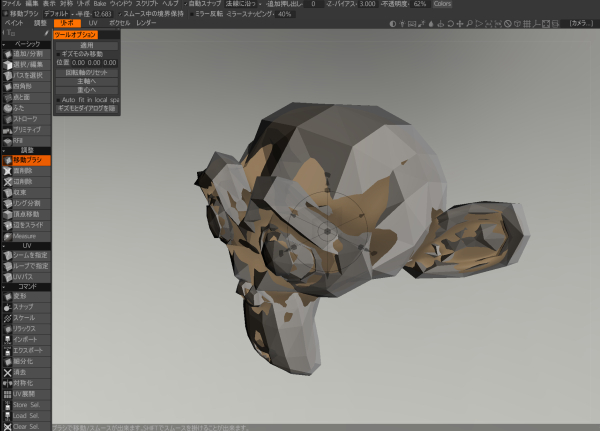Toggle the ミラー反転 (mirror flip) checkbox
The width and height of the screenshot is (600, 431).
[x=195, y=14]
